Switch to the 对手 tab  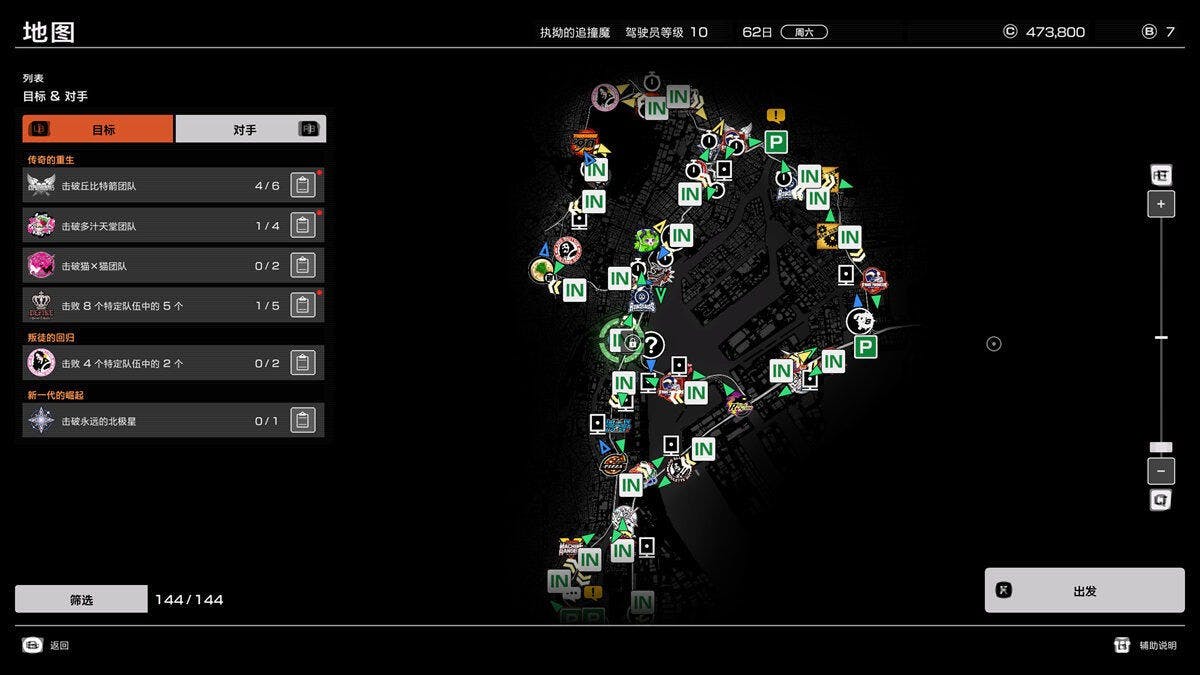tap(251, 129)
